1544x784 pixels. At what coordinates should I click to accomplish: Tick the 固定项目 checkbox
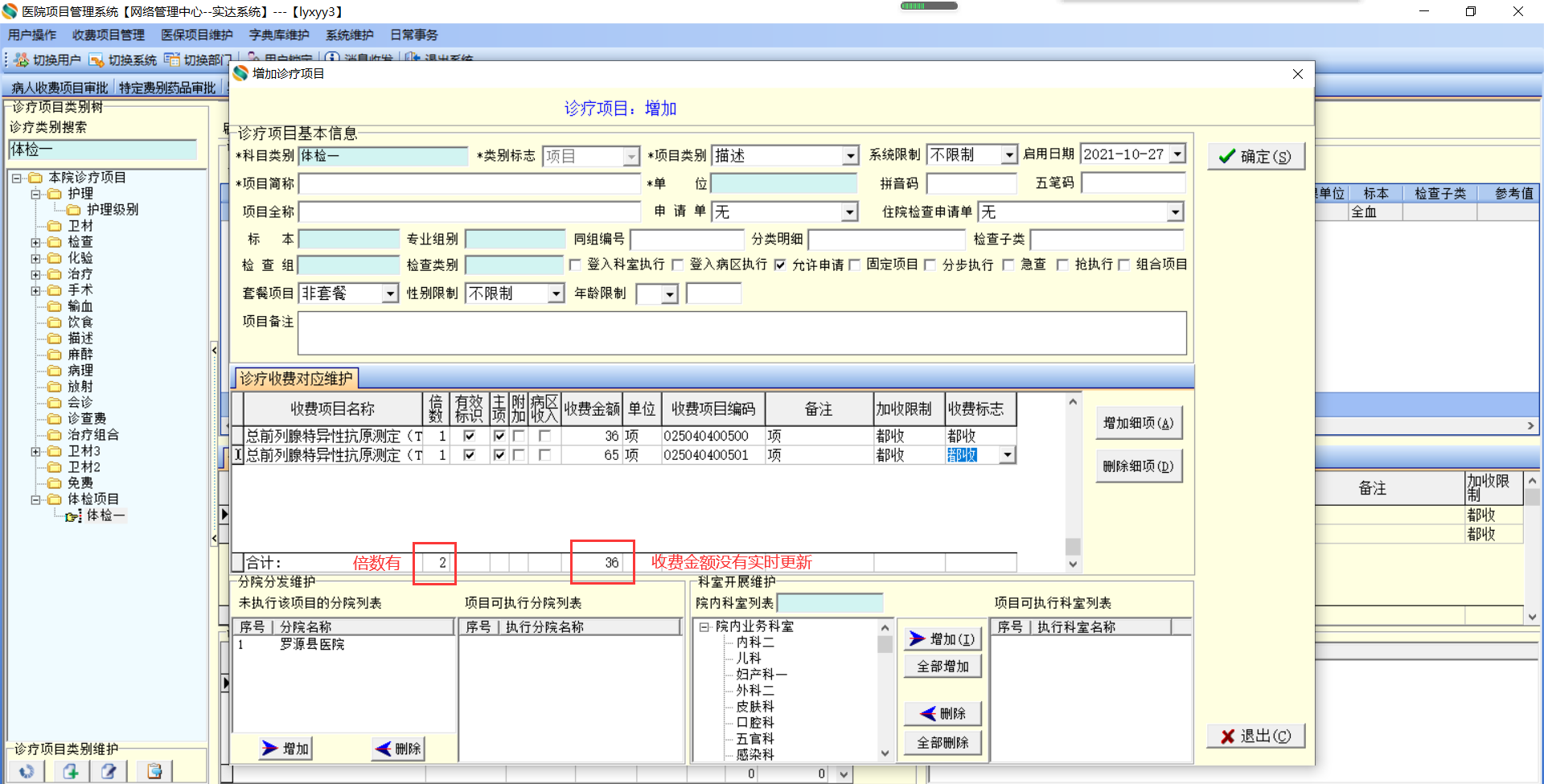(x=855, y=265)
